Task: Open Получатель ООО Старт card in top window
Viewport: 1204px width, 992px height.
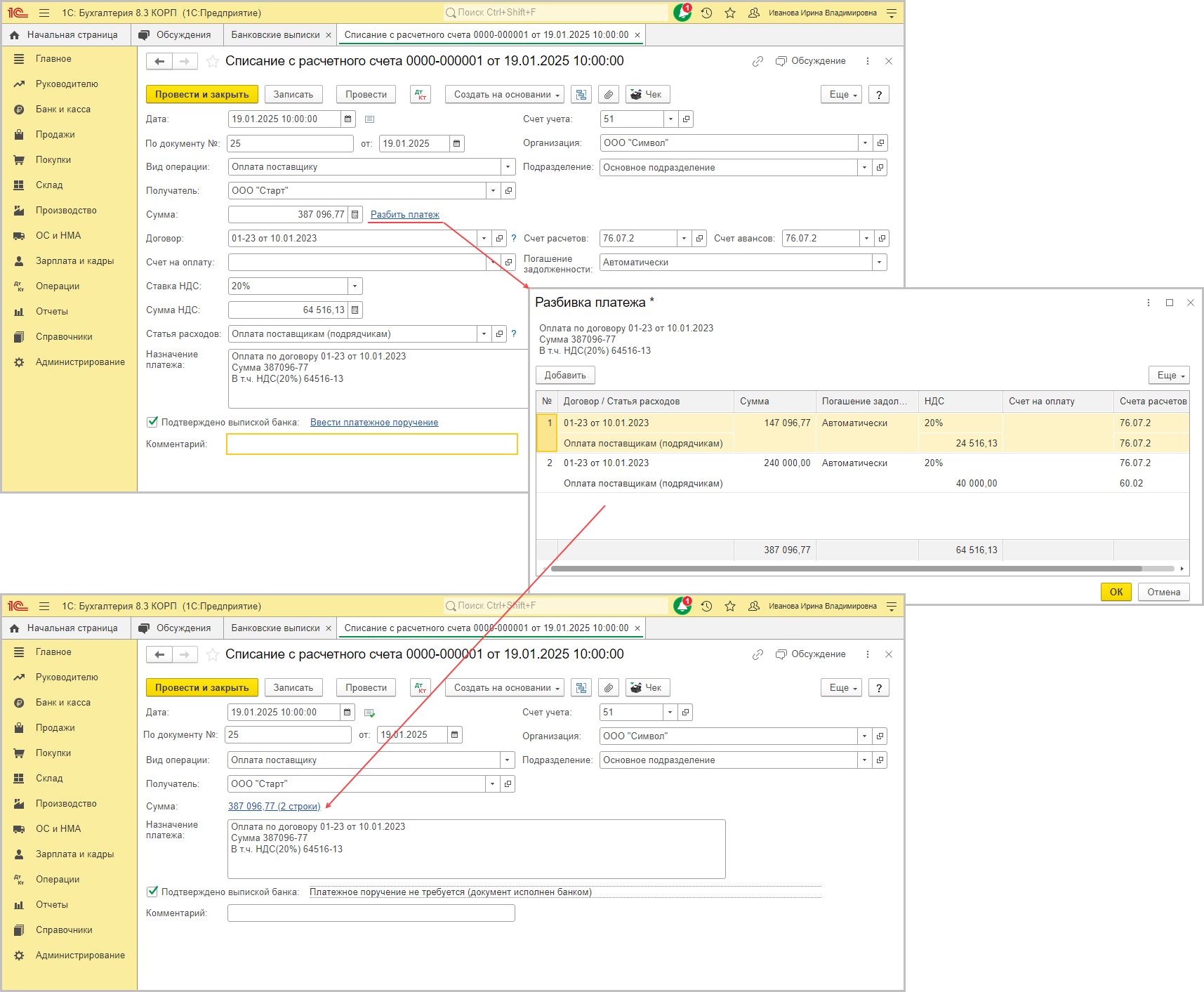Action: (x=508, y=191)
